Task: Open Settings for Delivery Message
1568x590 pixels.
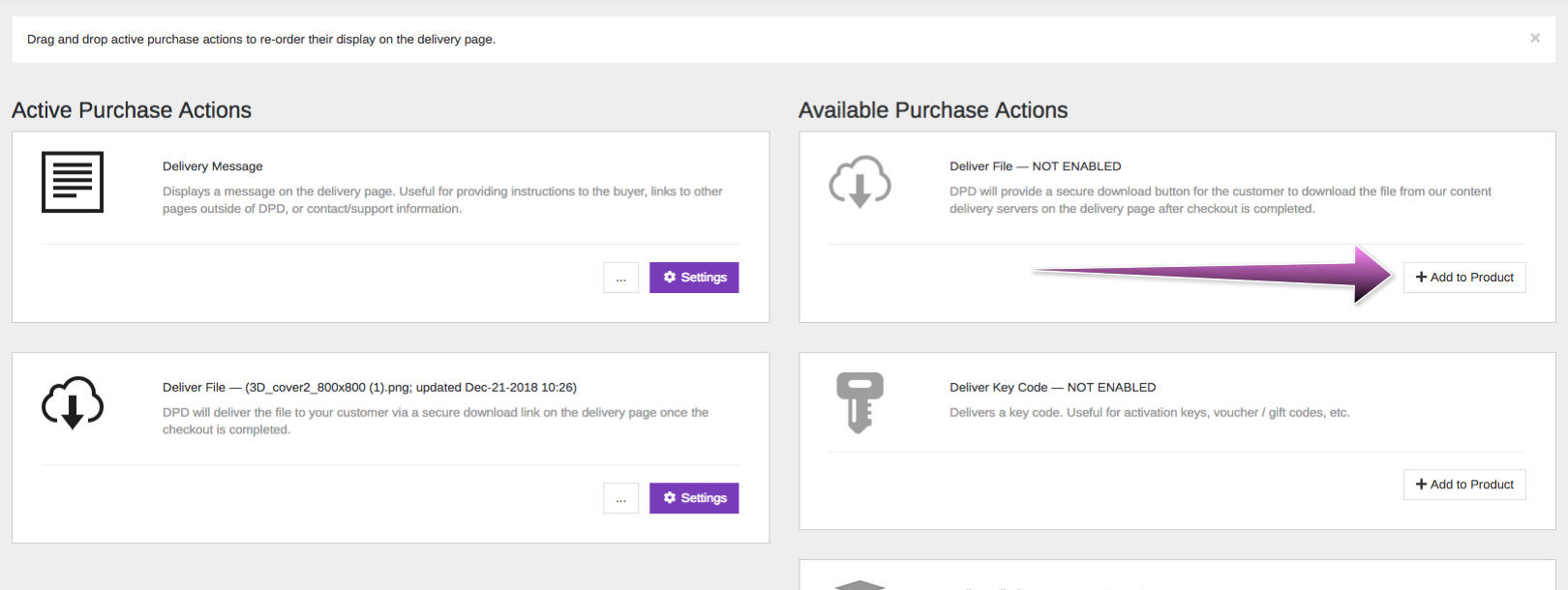Action: point(694,278)
